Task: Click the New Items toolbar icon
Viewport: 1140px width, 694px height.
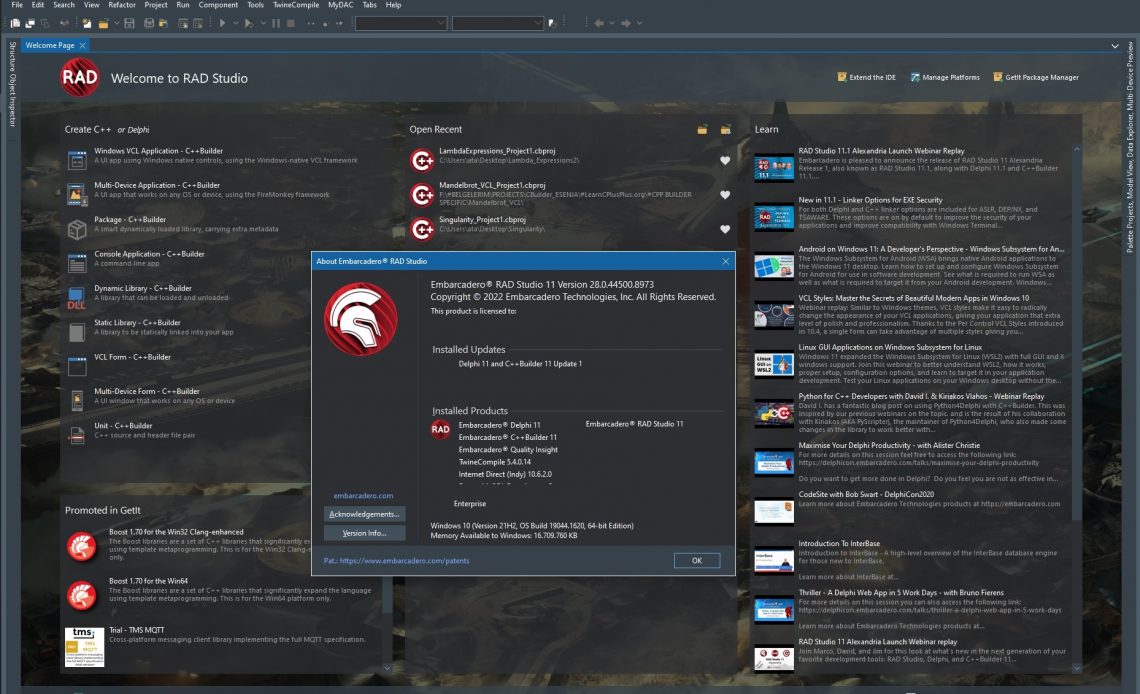Action: [87, 23]
